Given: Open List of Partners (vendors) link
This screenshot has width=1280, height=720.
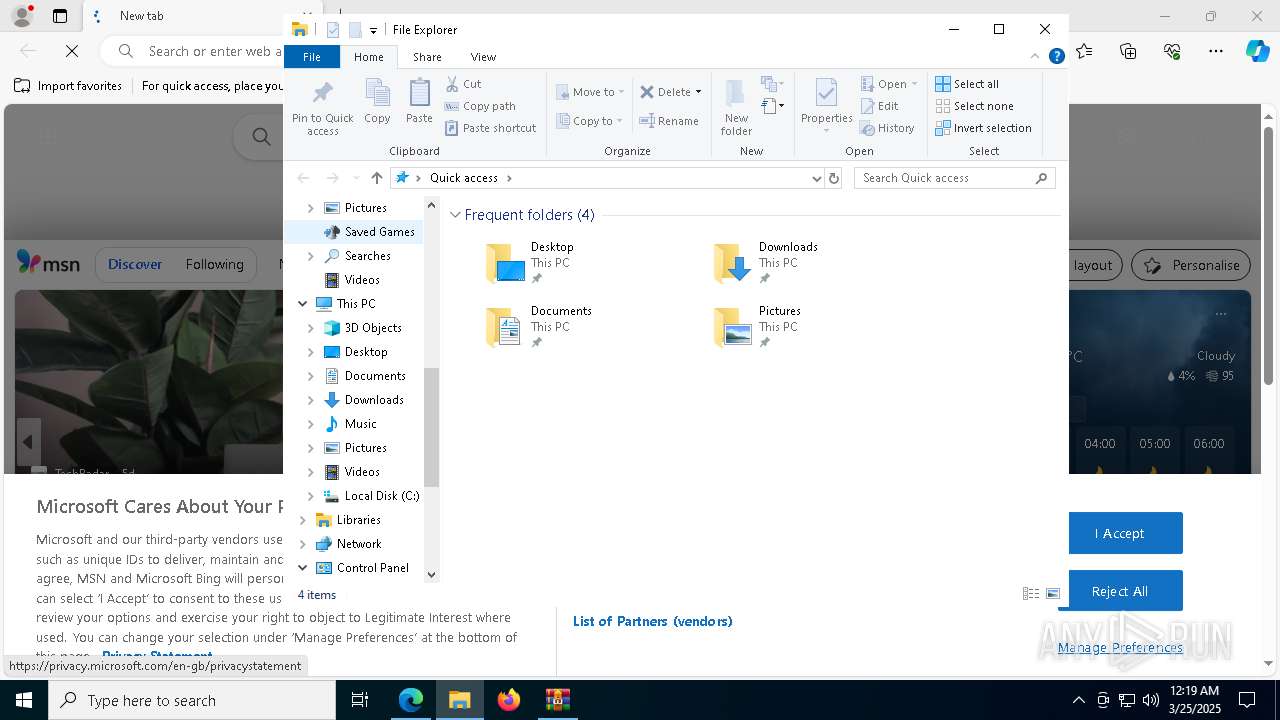Looking at the screenshot, I should coord(652,621).
